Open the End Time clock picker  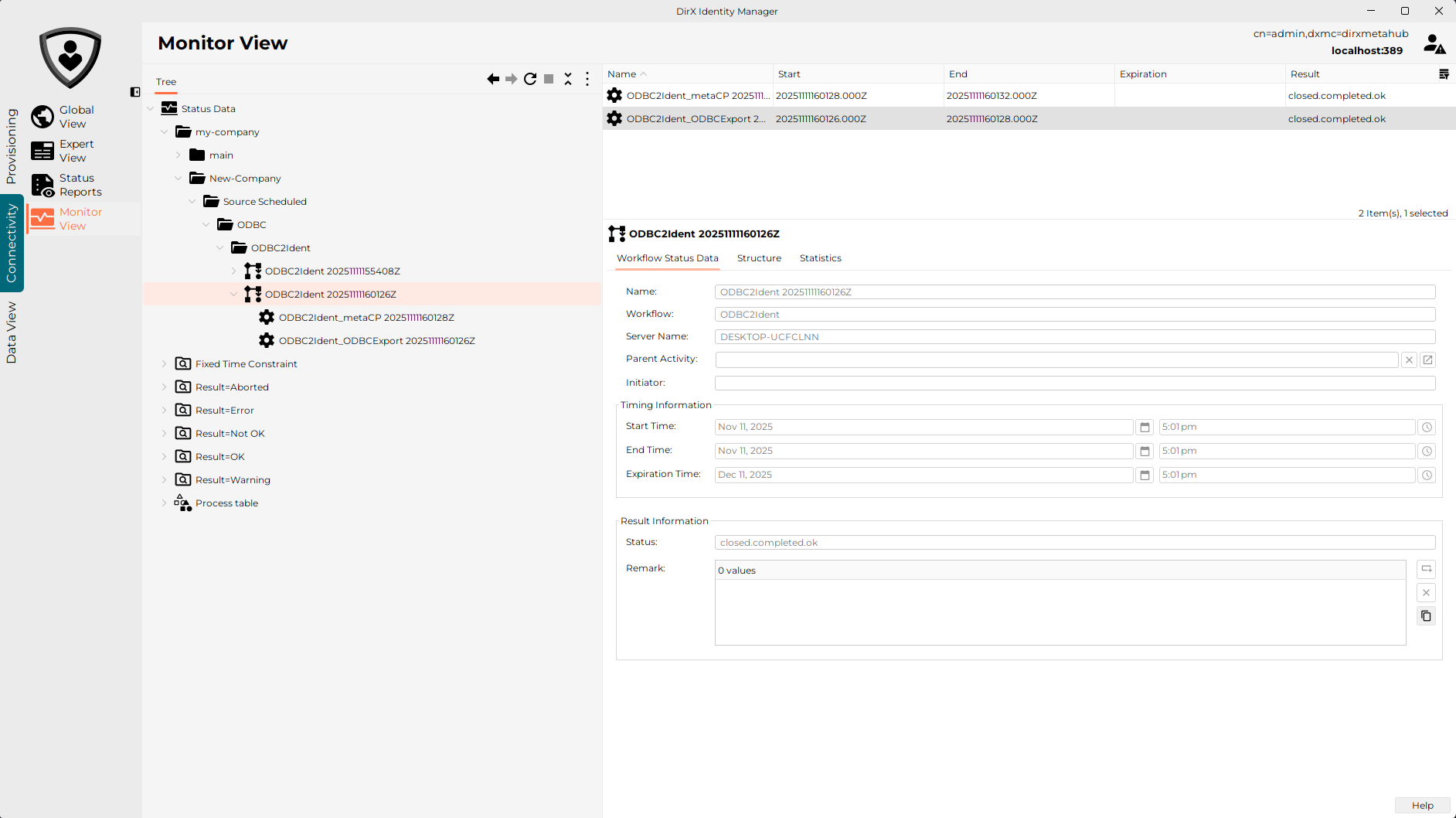coord(1427,452)
